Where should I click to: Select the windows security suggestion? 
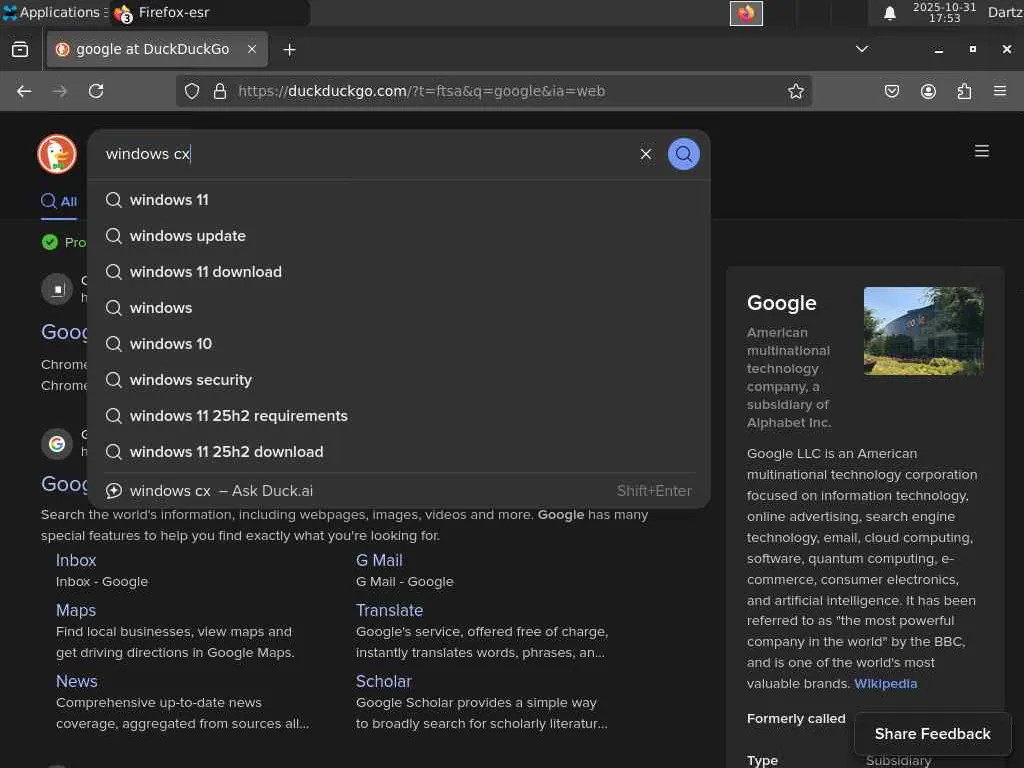[x=399, y=380]
